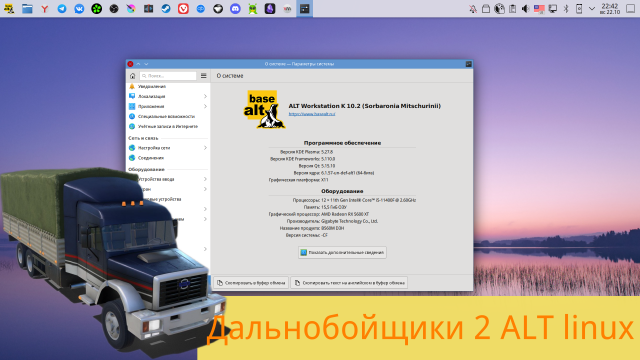Select Соединения in the sidebar
640x360 pixels.
168,158
